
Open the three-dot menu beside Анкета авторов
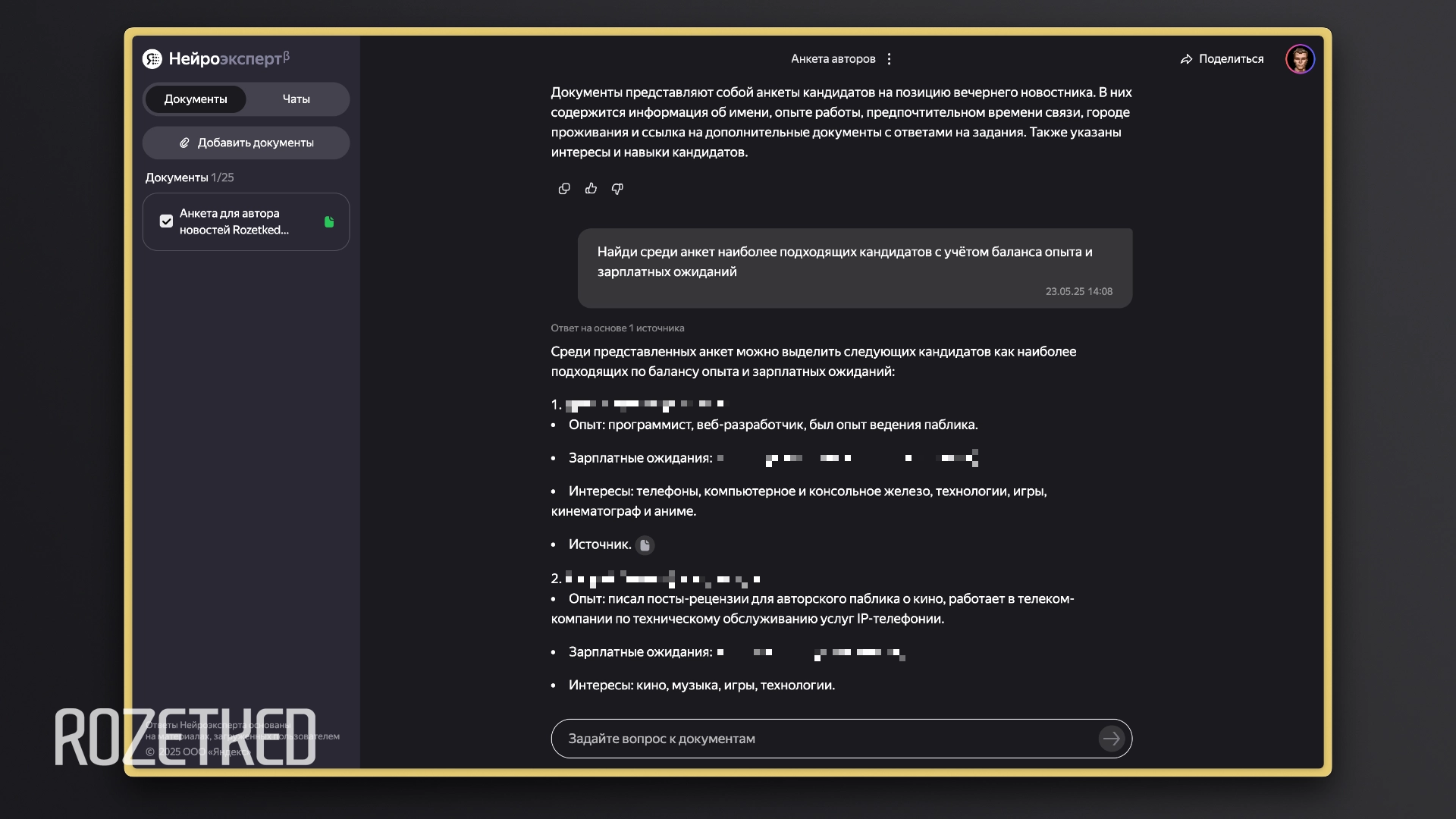coord(890,59)
